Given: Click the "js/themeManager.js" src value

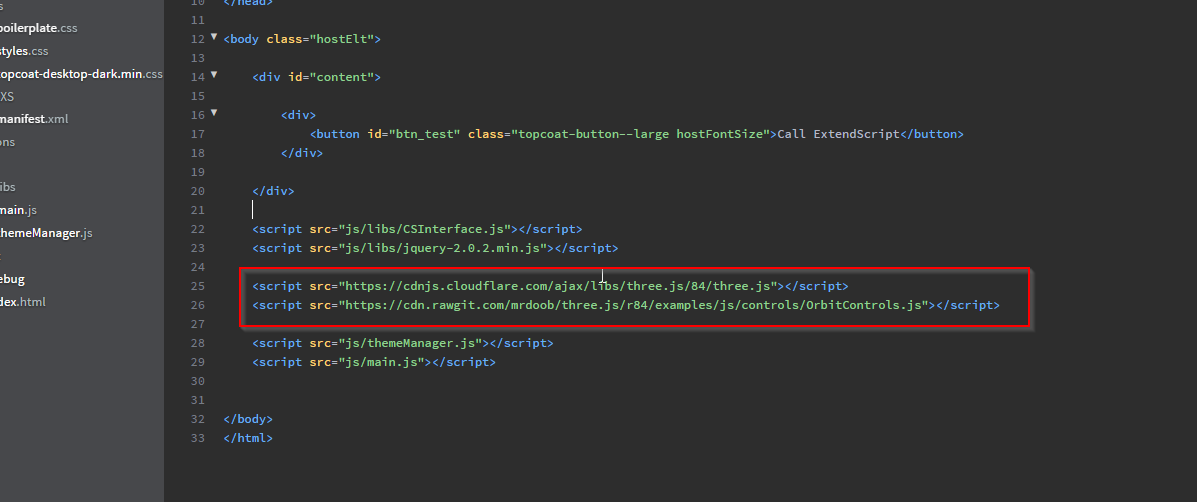Looking at the screenshot, I should point(410,343).
